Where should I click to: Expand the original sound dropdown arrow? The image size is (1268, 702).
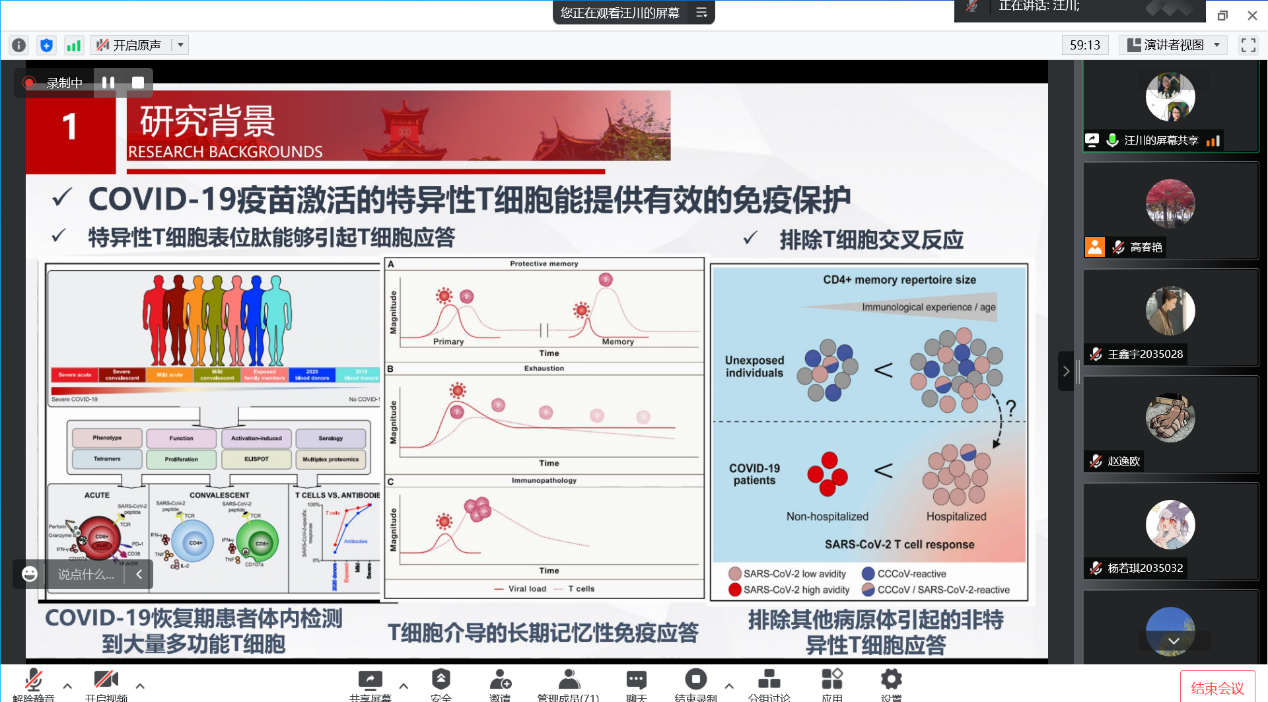pos(180,45)
